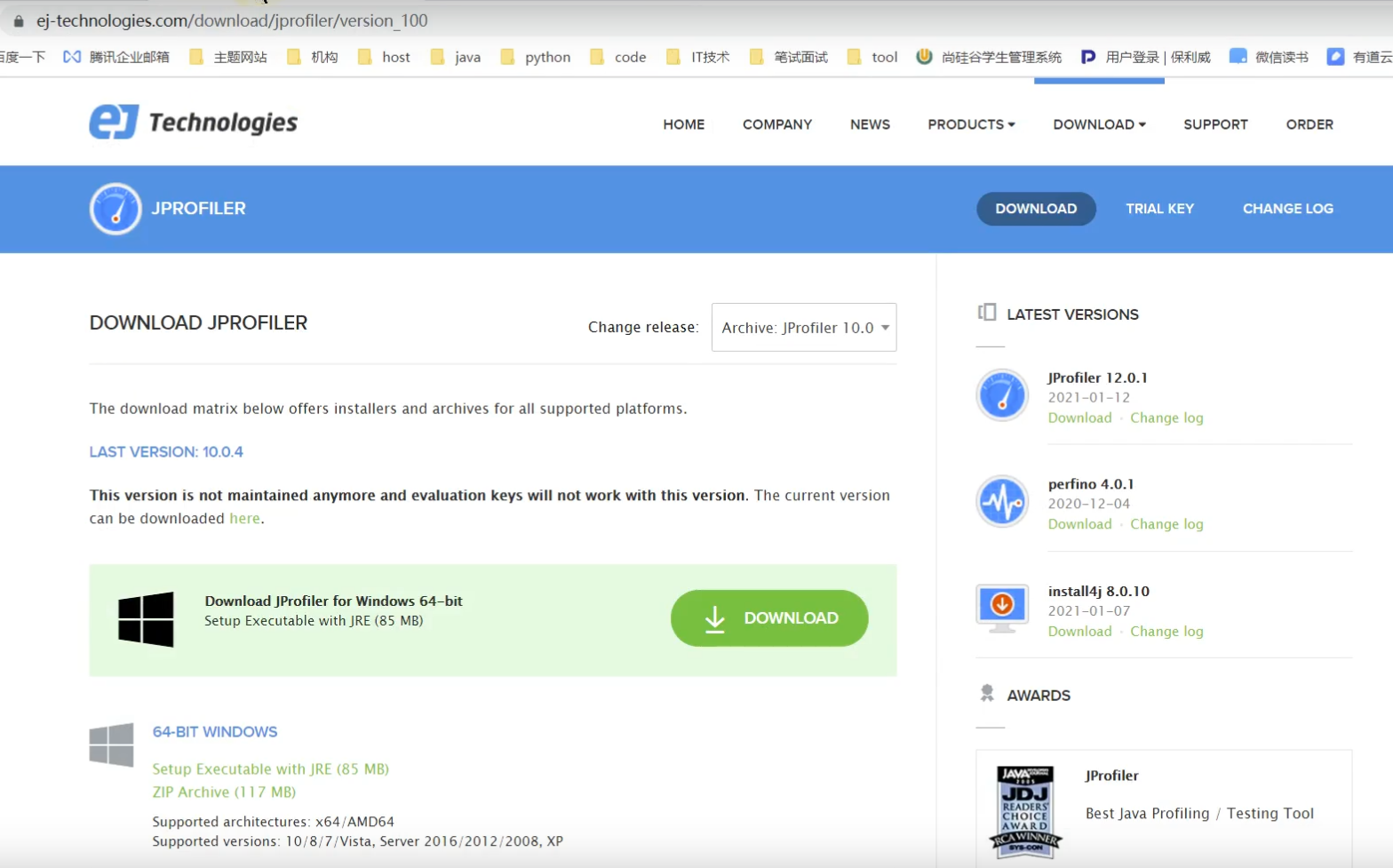Click the grey 64-bit Windows logo
Viewport: 1393px width, 868px height.
coord(112,745)
